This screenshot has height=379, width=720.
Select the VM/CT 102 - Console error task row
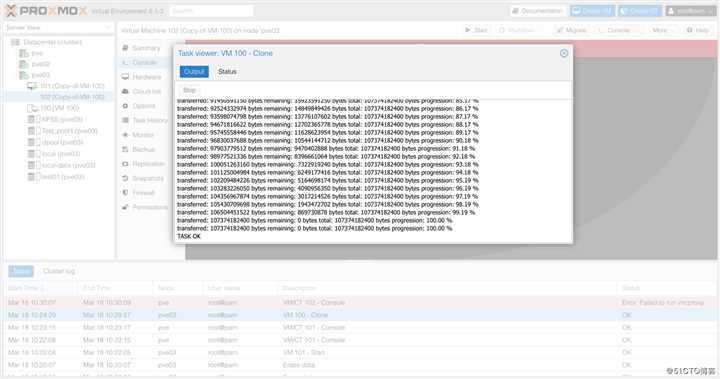(360, 302)
